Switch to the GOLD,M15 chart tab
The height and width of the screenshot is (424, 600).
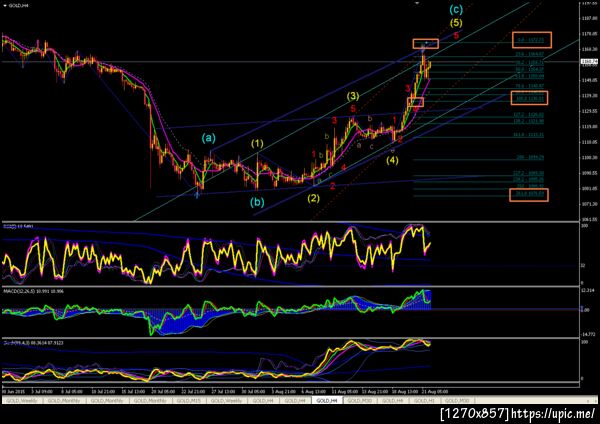189,400
